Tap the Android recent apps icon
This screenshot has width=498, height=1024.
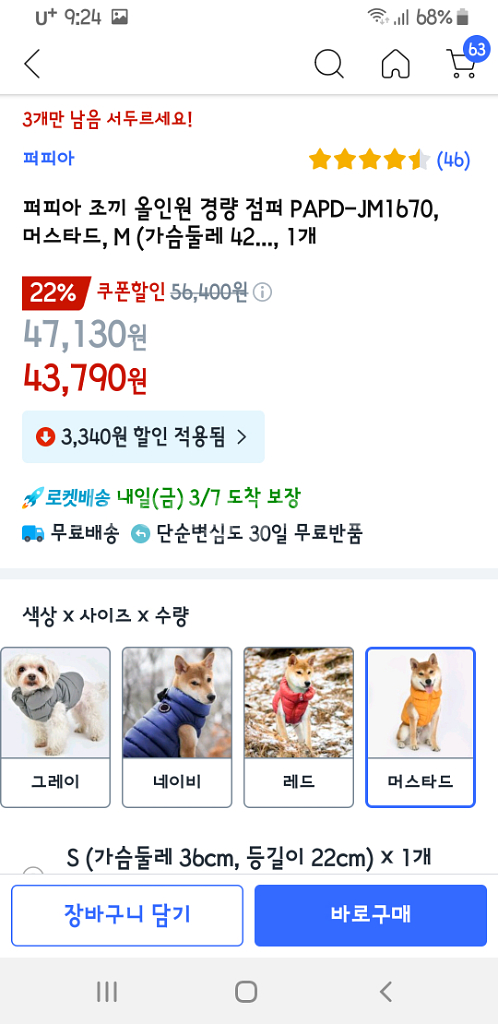click(107, 991)
